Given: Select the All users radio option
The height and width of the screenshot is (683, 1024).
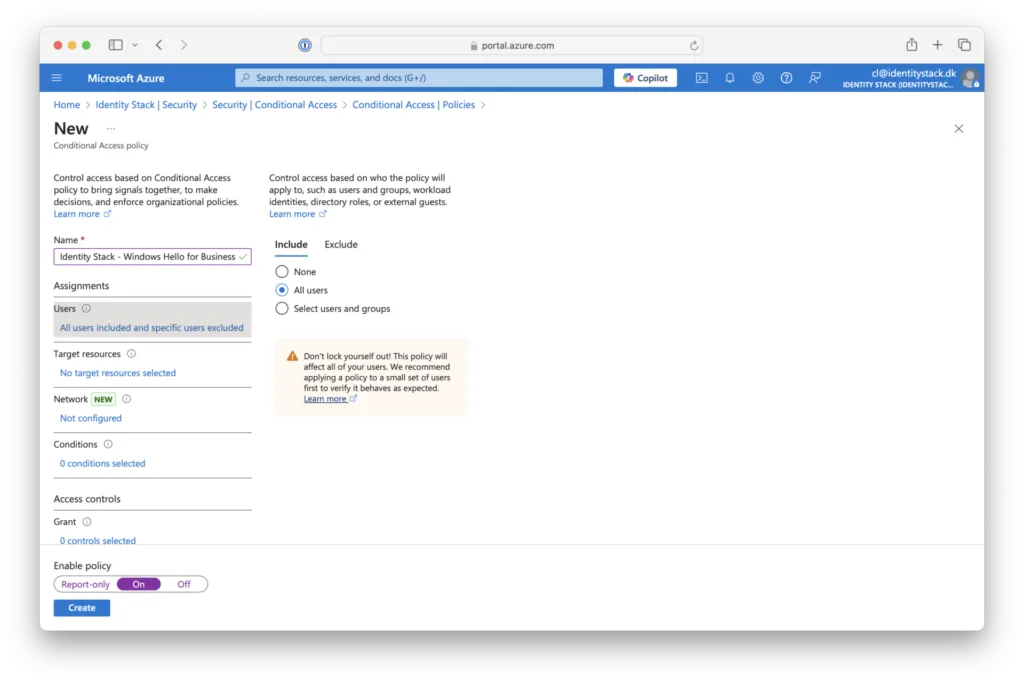Looking at the screenshot, I should [x=281, y=290].
